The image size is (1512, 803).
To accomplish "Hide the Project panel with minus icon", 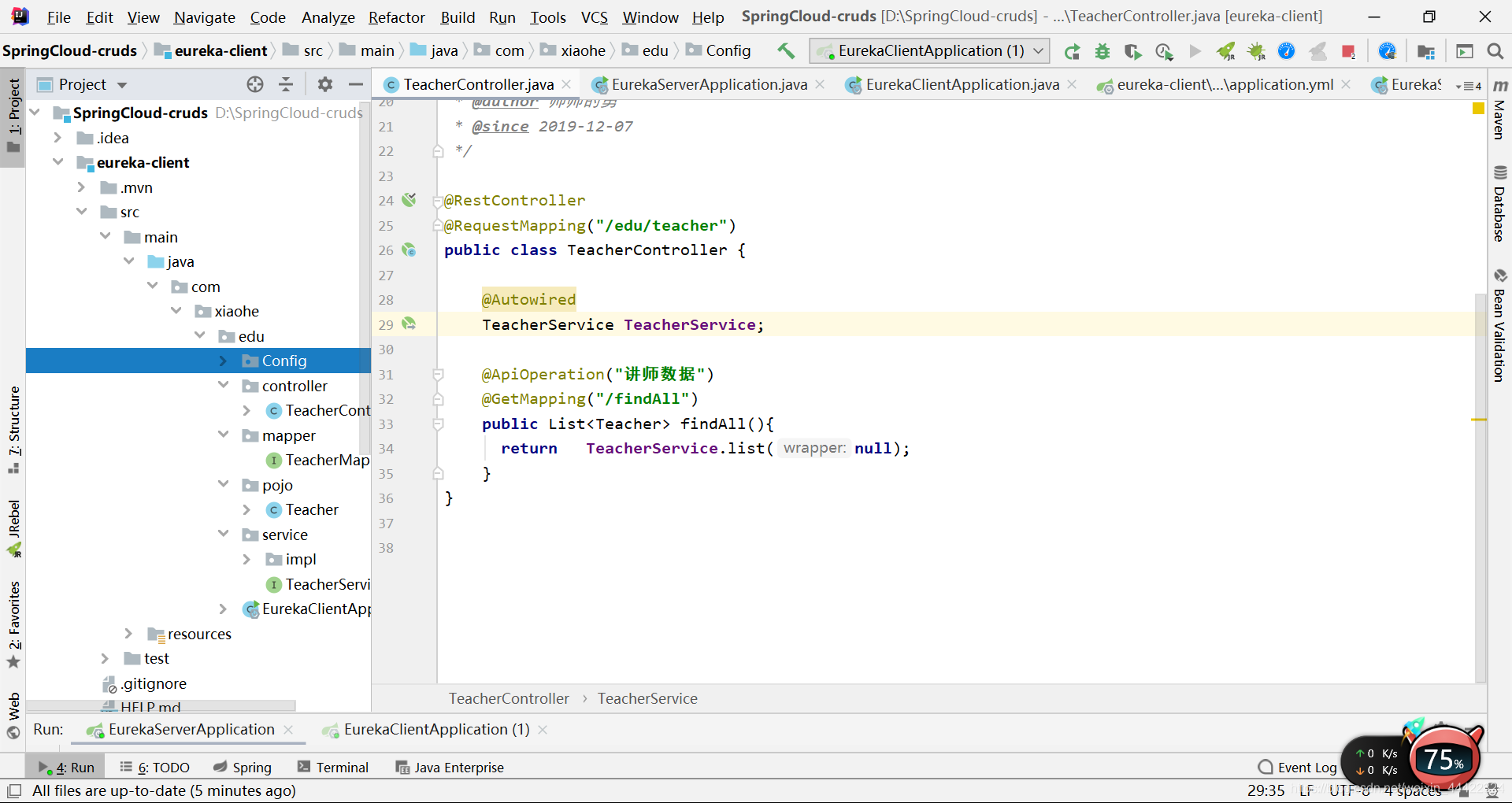I will click(356, 84).
